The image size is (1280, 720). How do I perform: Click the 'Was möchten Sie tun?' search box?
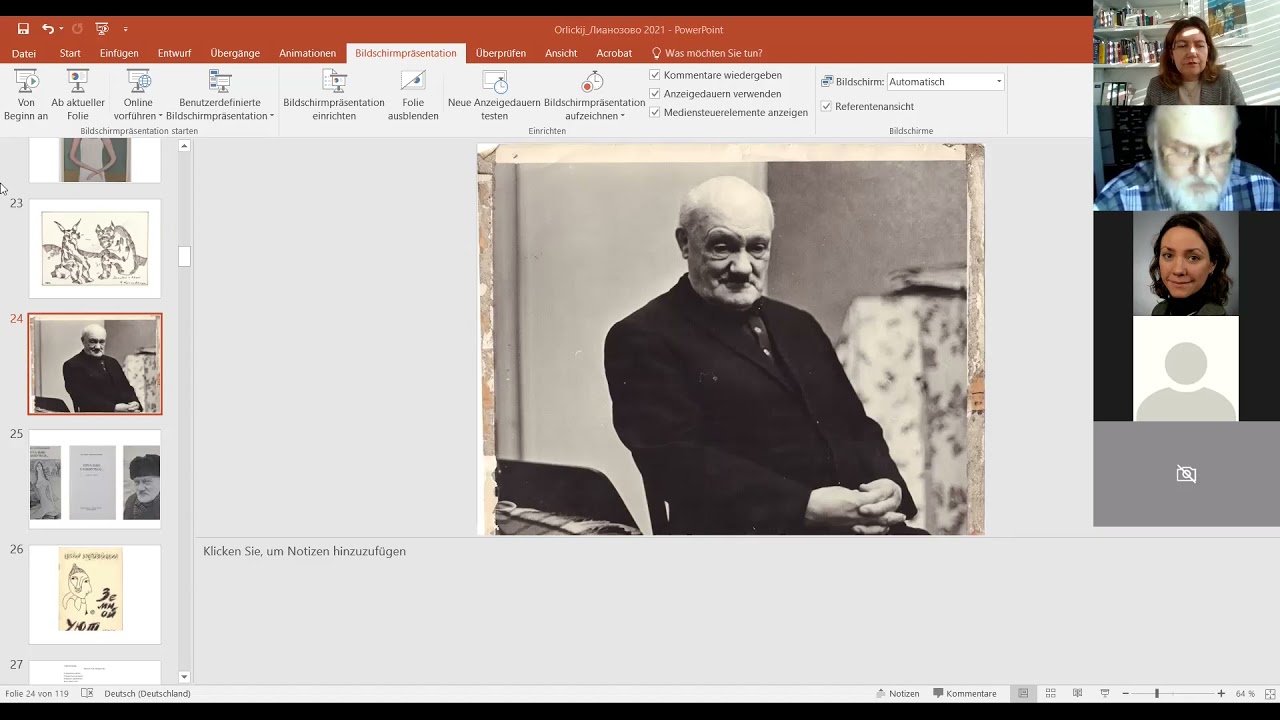click(x=707, y=53)
